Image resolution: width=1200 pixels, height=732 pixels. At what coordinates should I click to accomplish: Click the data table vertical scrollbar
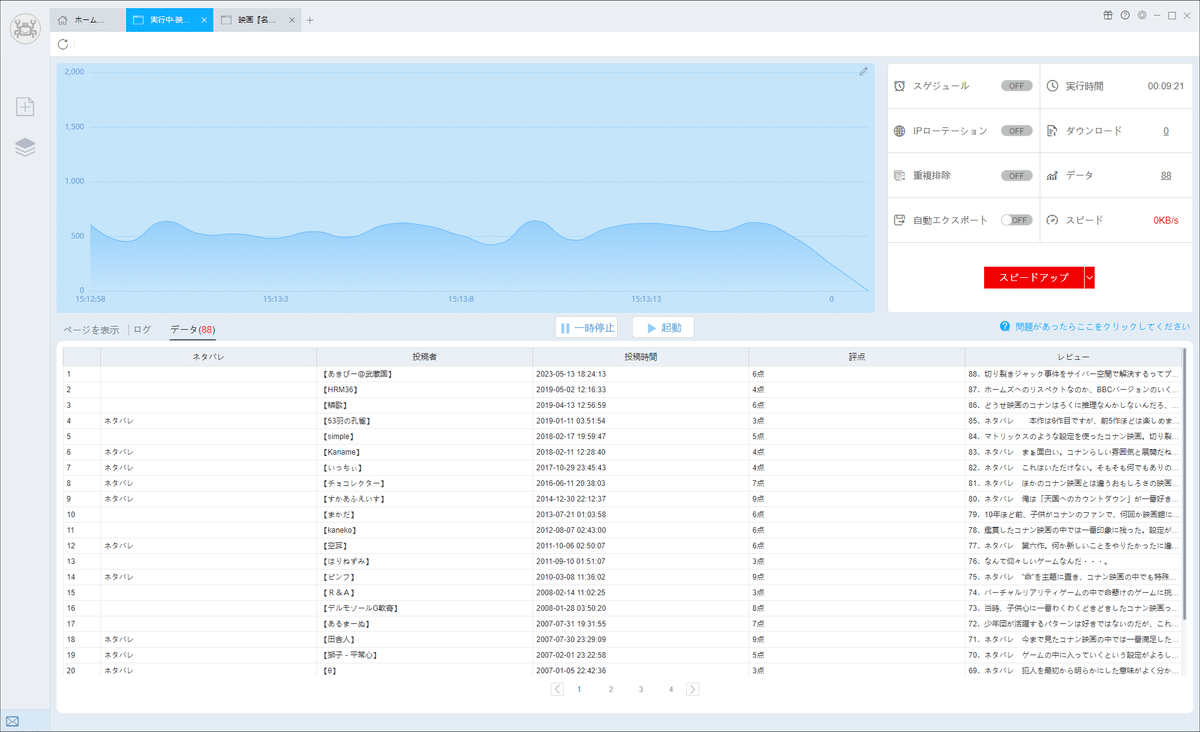click(1184, 485)
